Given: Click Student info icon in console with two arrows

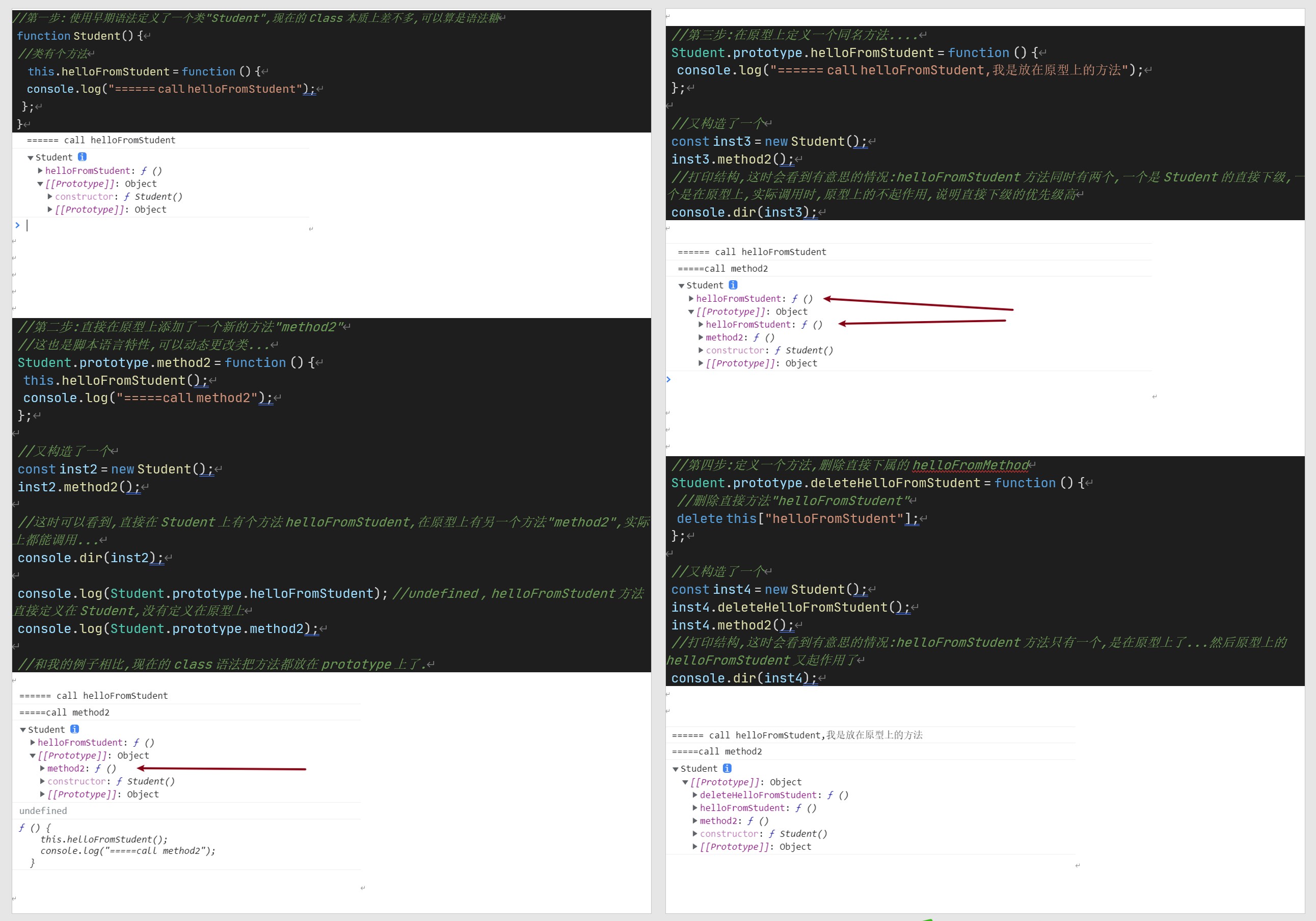Looking at the screenshot, I should 733,284.
